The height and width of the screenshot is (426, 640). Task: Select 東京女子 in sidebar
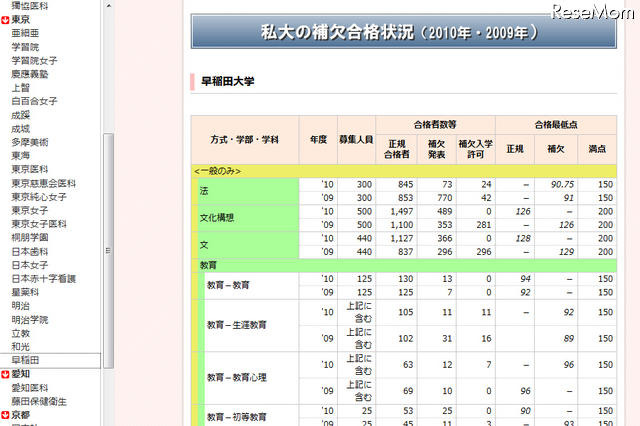(30, 210)
